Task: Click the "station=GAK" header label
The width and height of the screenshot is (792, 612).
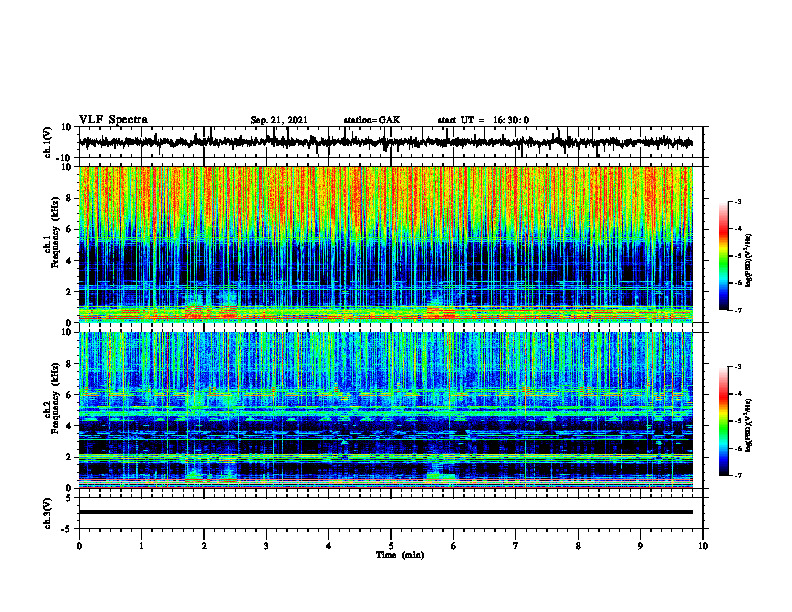Action: pos(372,120)
